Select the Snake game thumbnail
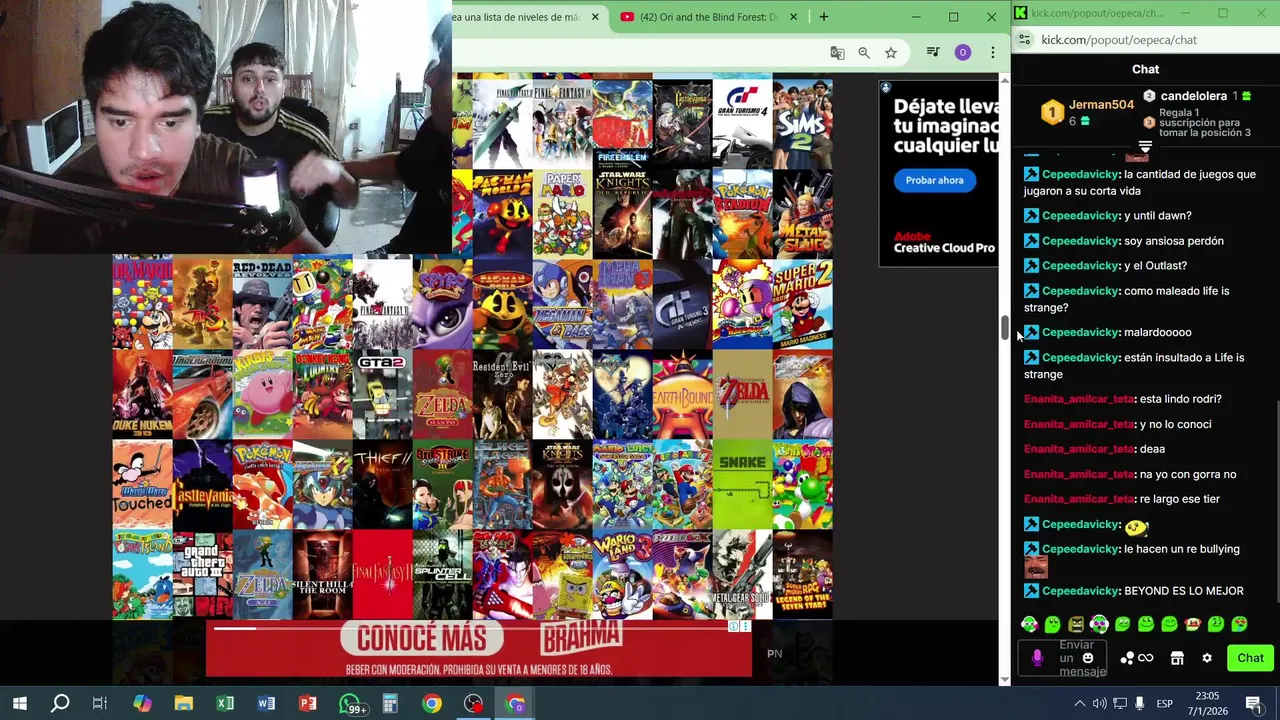 coord(742,485)
